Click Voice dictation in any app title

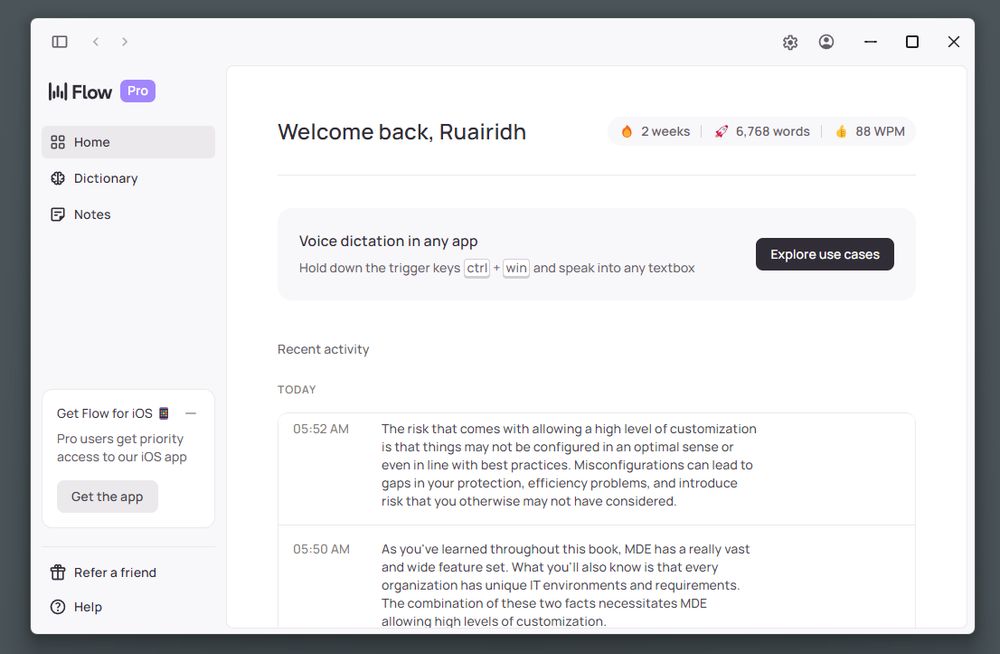(388, 241)
